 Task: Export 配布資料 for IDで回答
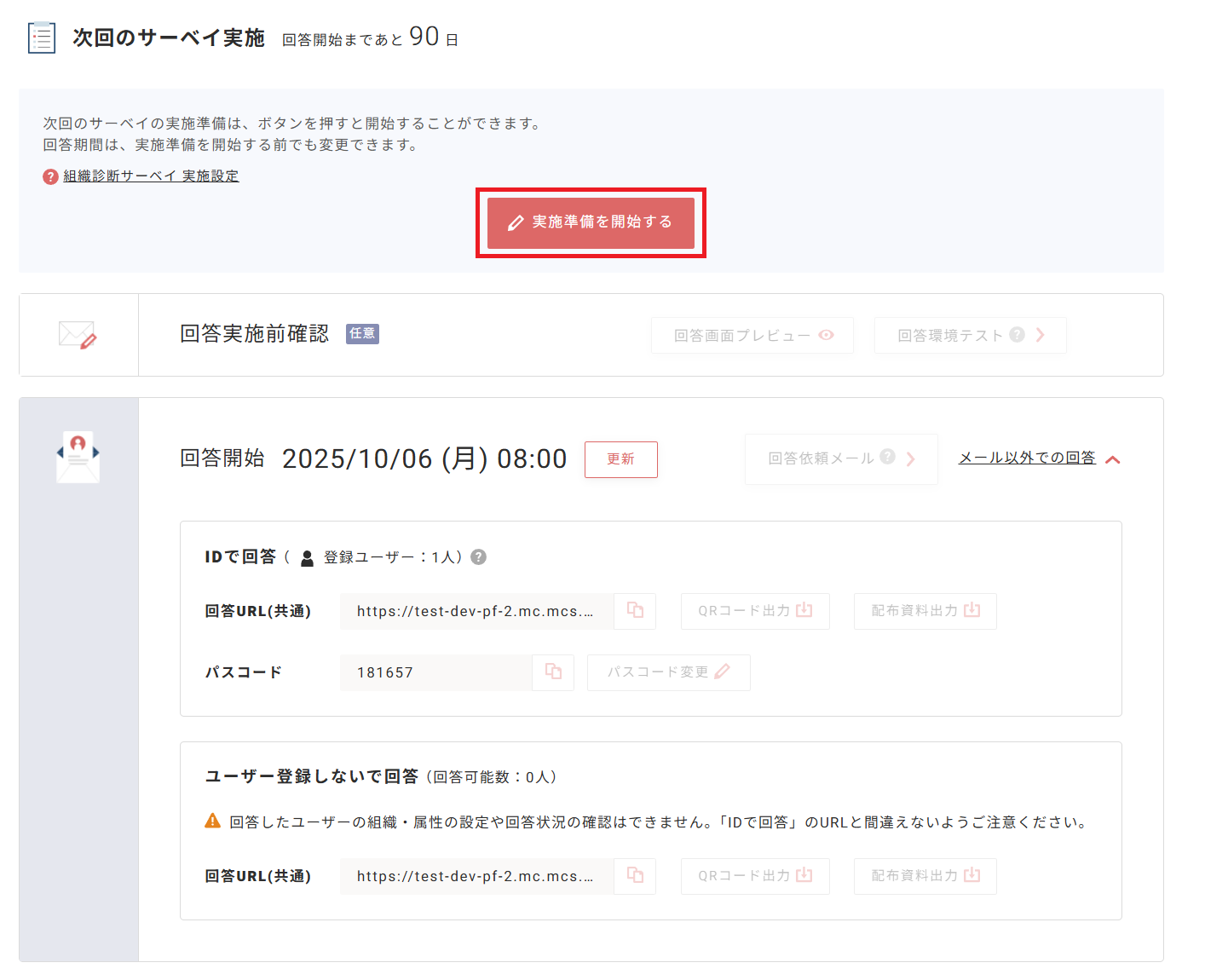tap(925, 611)
